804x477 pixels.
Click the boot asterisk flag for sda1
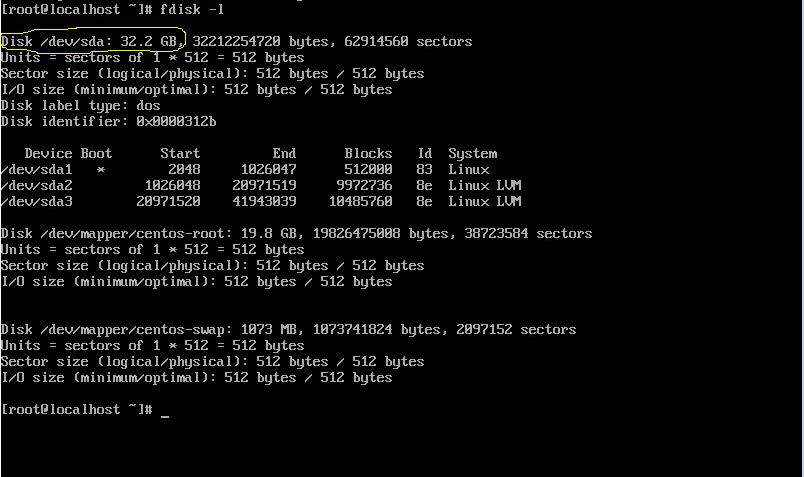[100, 170]
